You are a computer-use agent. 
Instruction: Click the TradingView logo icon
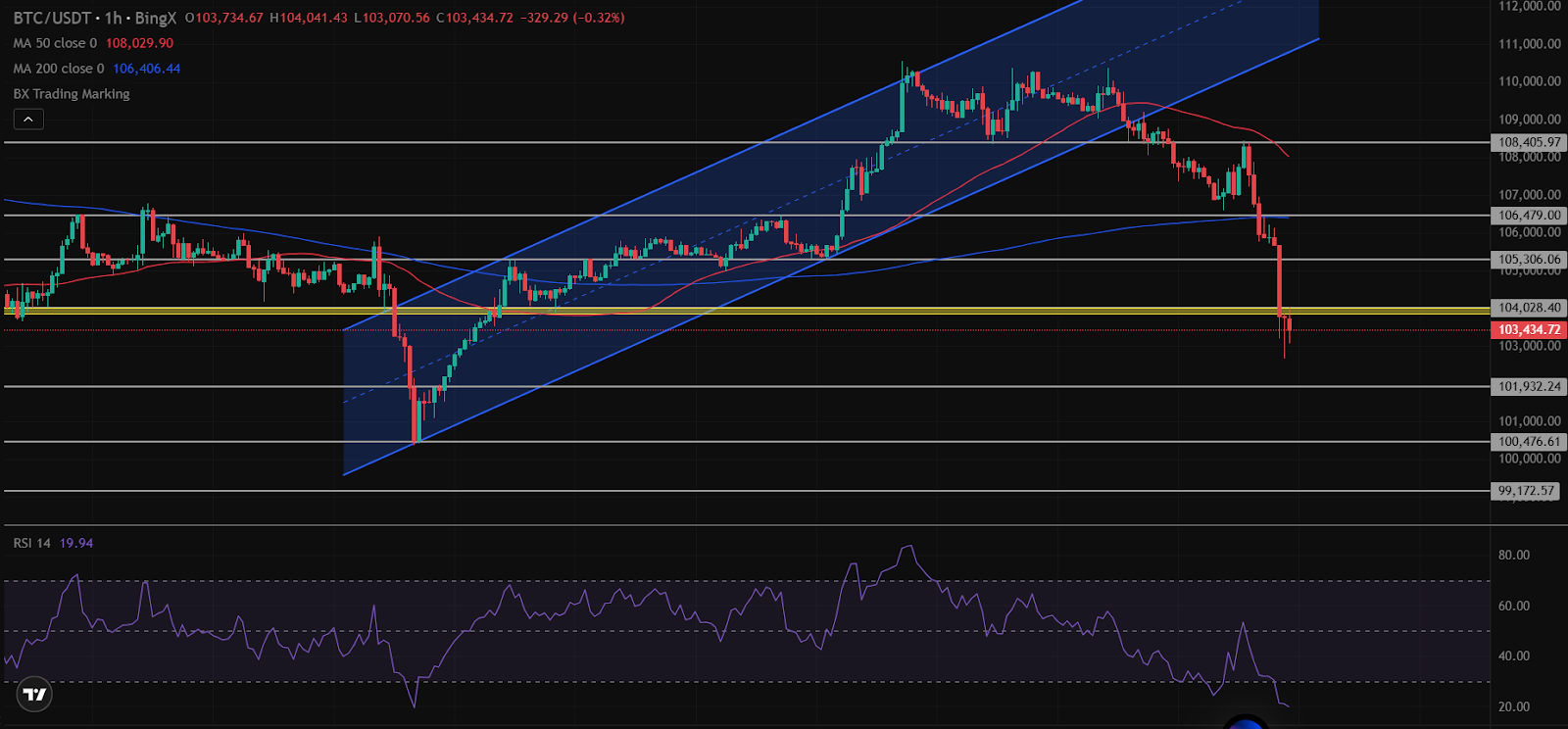tap(35, 695)
